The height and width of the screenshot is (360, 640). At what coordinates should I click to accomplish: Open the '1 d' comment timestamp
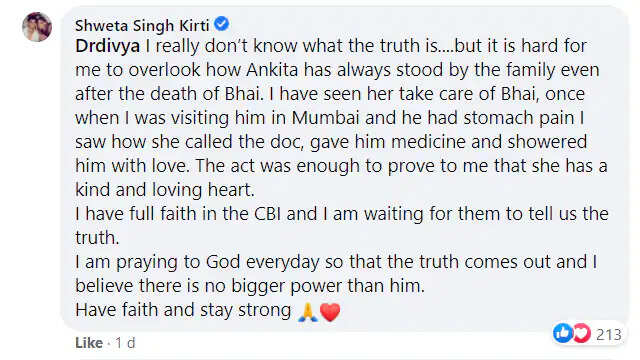(x=125, y=343)
